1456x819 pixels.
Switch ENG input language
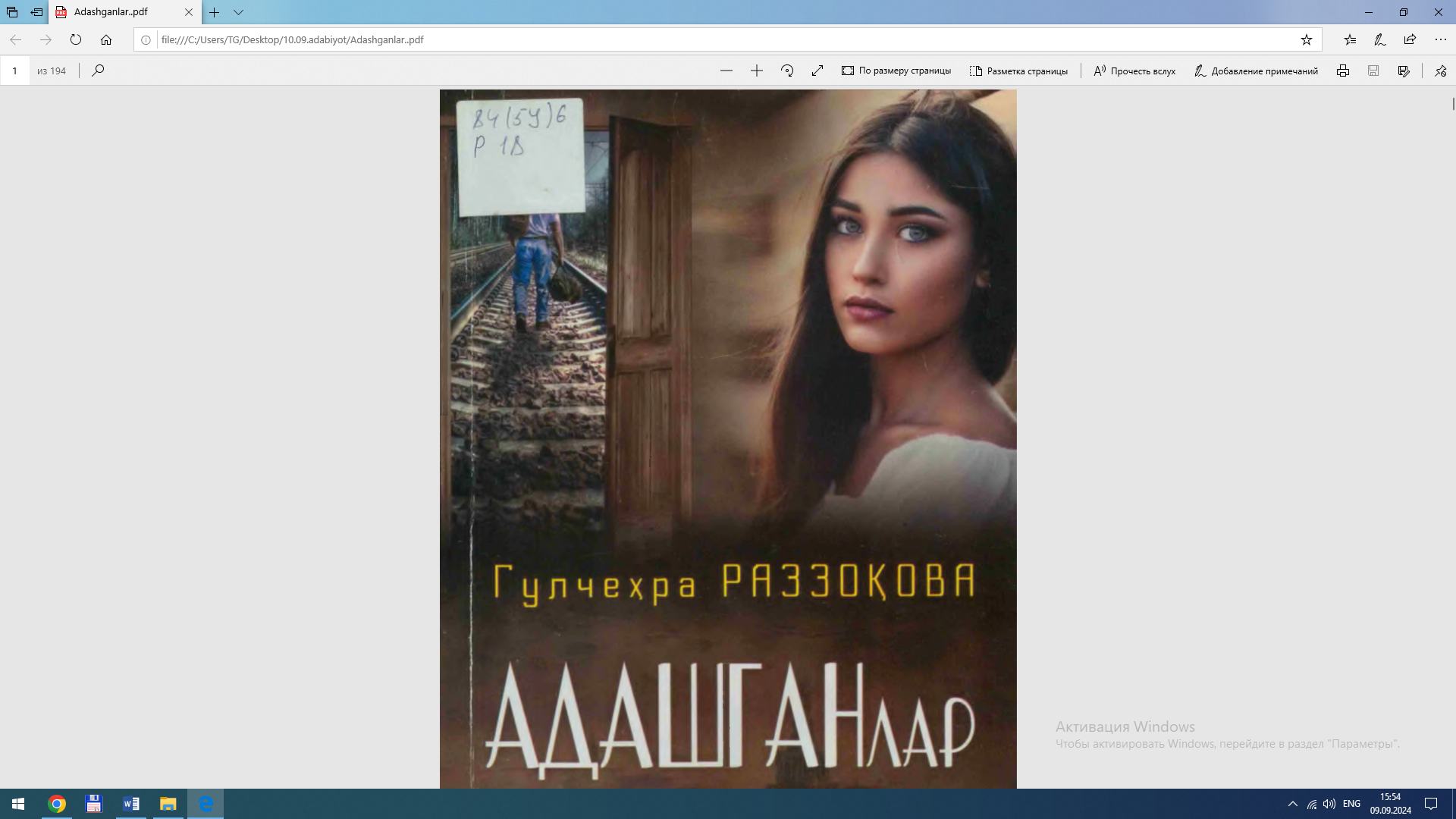coord(1351,804)
